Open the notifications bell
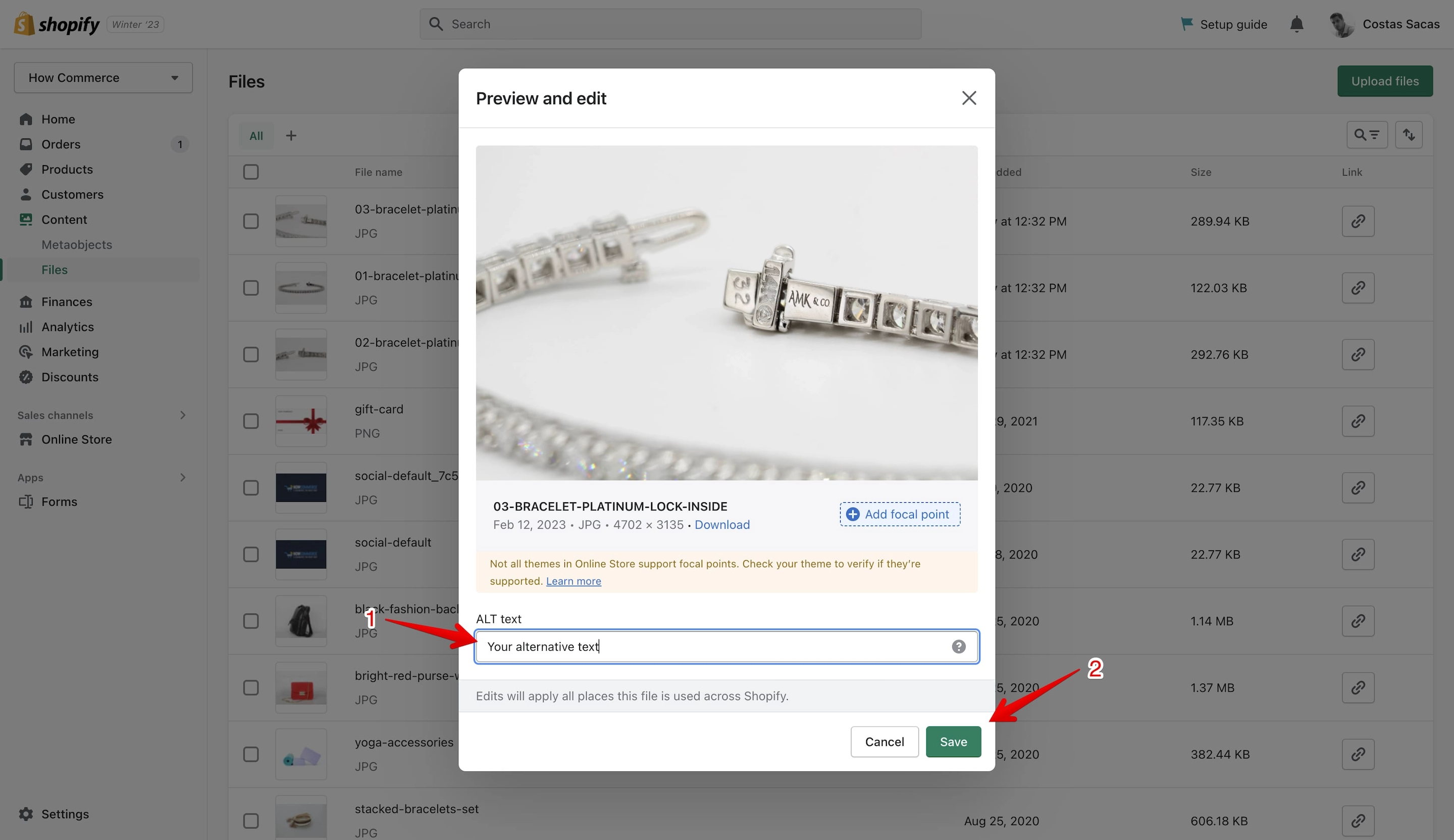Viewport: 1454px width, 840px height. tap(1296, 24)
